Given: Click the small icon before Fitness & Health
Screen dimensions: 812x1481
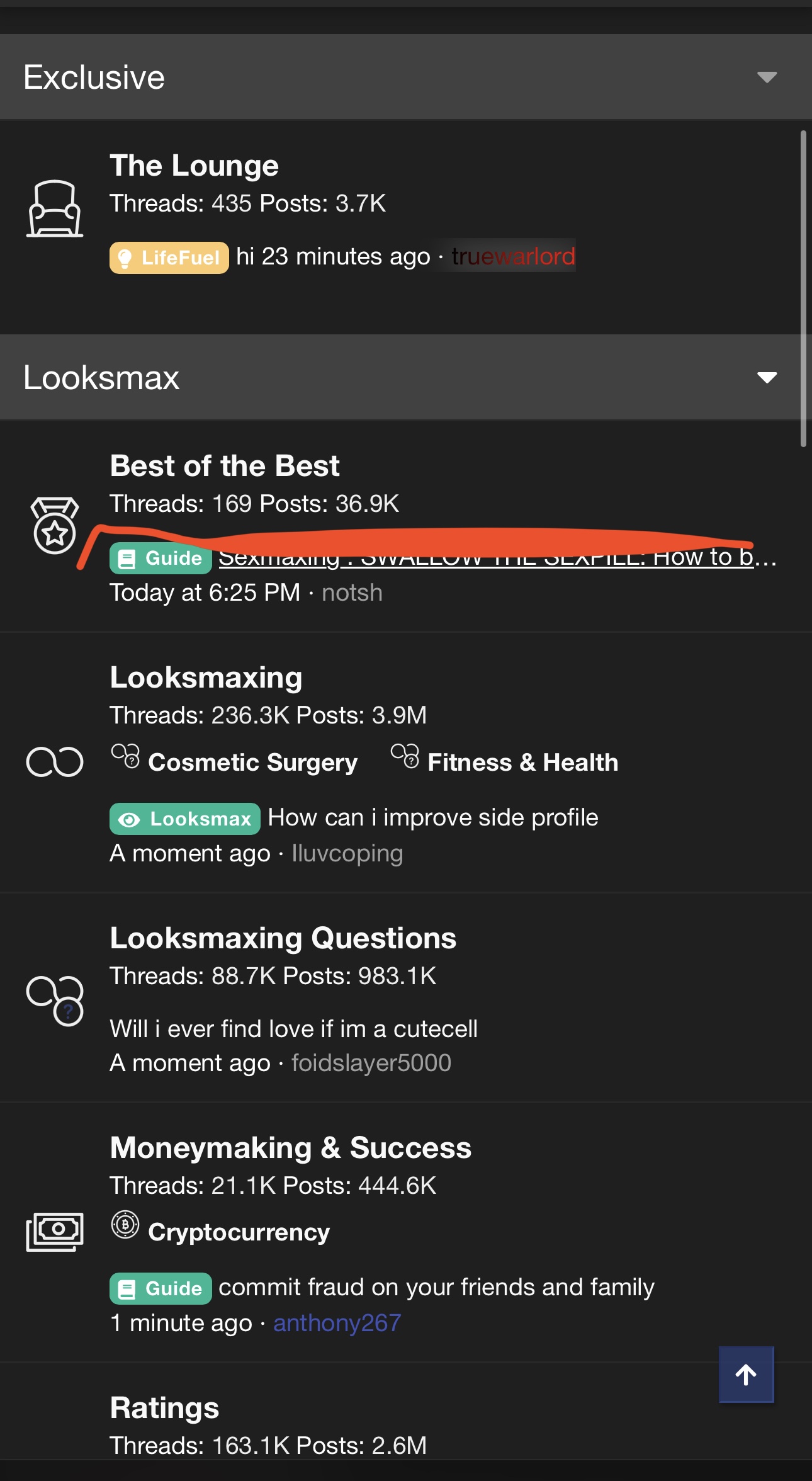Looking at the screenshot, I should pyautogui.click(x=405, y=756).
